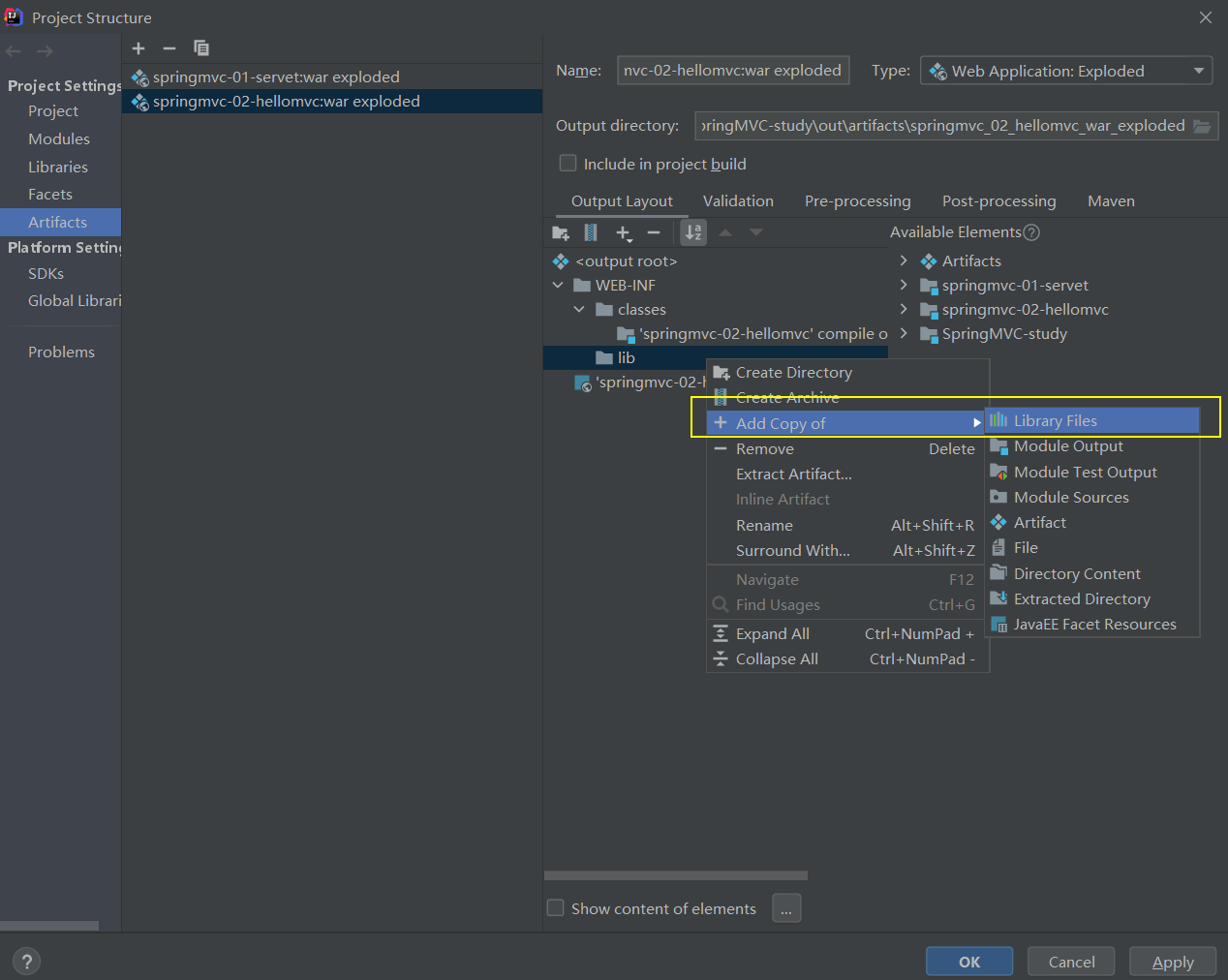Move the element up with the up arrow
1228x980 pixels.
coord(725,232)
